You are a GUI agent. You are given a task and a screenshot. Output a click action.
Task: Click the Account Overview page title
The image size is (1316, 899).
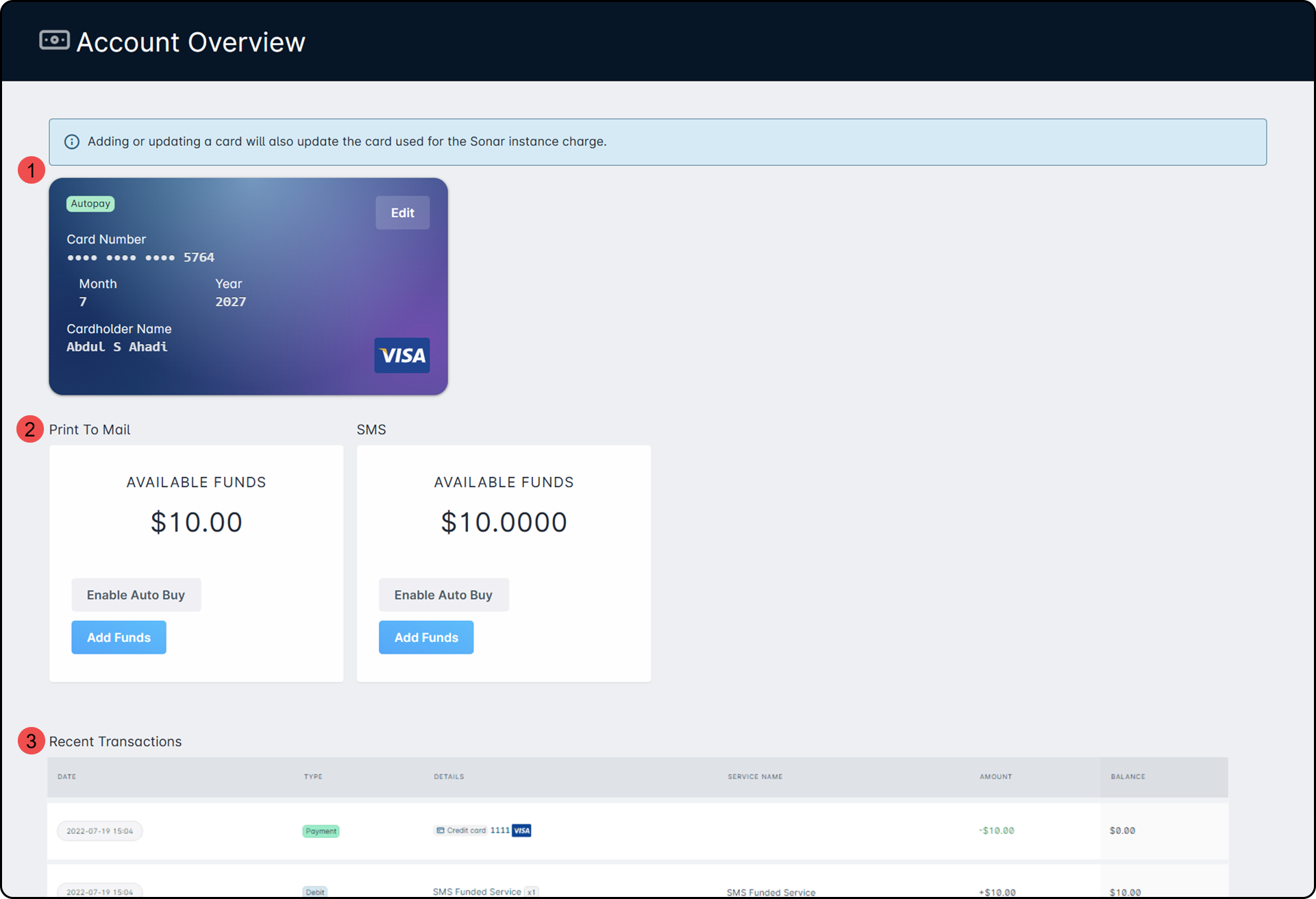(190, 42)
